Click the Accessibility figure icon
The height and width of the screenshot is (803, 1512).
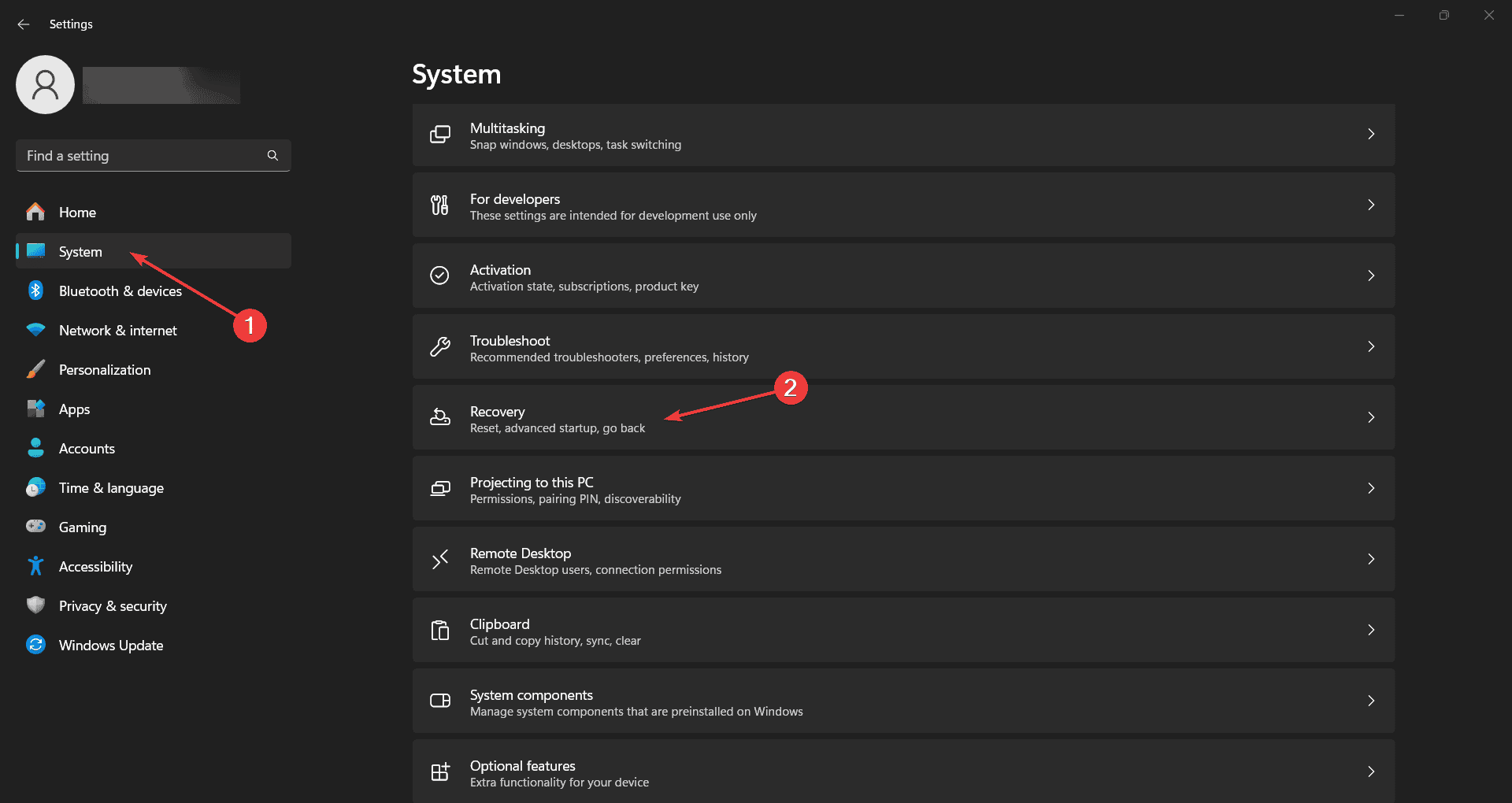click(35, 566)
